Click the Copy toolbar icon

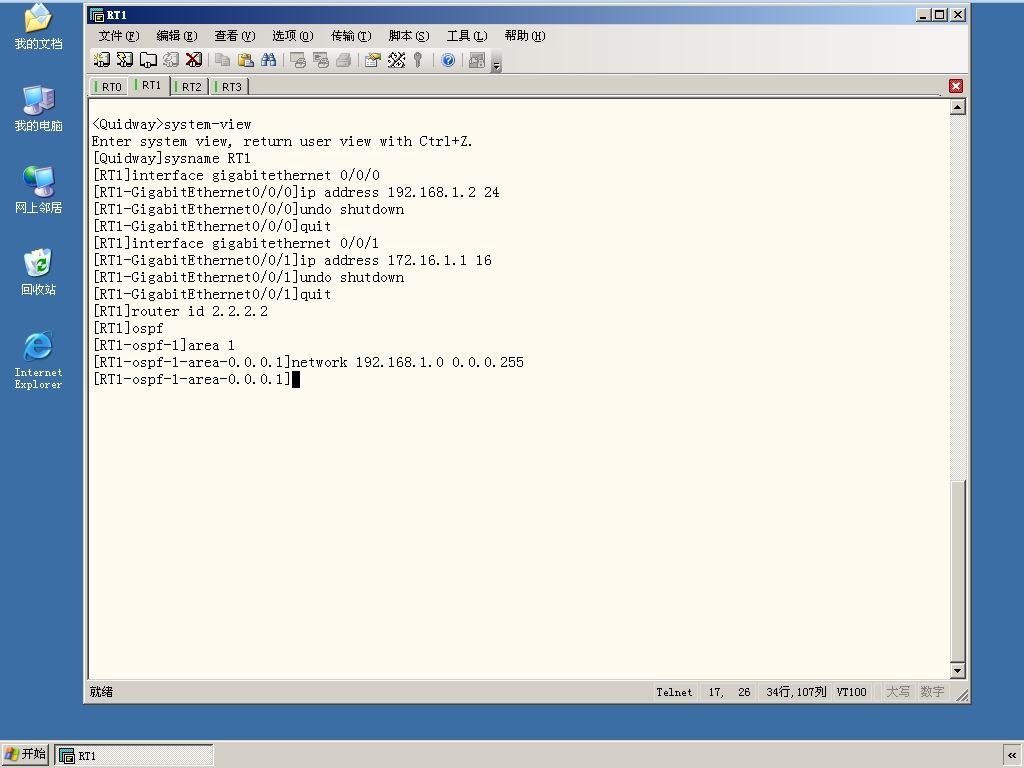(x=223, y=60)
